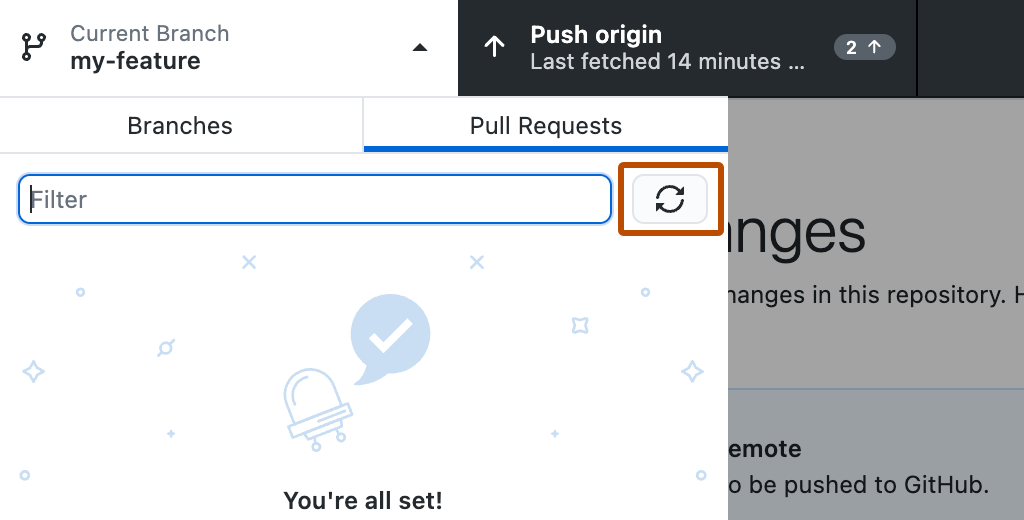Focus the Filter text field
Screen dimensions: 1024x520
click(x=315, y=199)
